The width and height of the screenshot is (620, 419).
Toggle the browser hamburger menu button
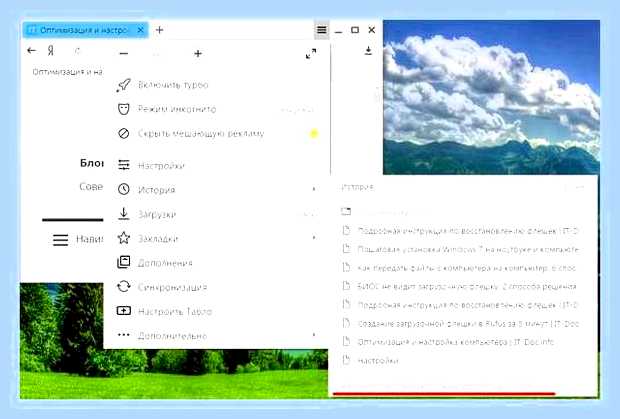tap(322, 30)
